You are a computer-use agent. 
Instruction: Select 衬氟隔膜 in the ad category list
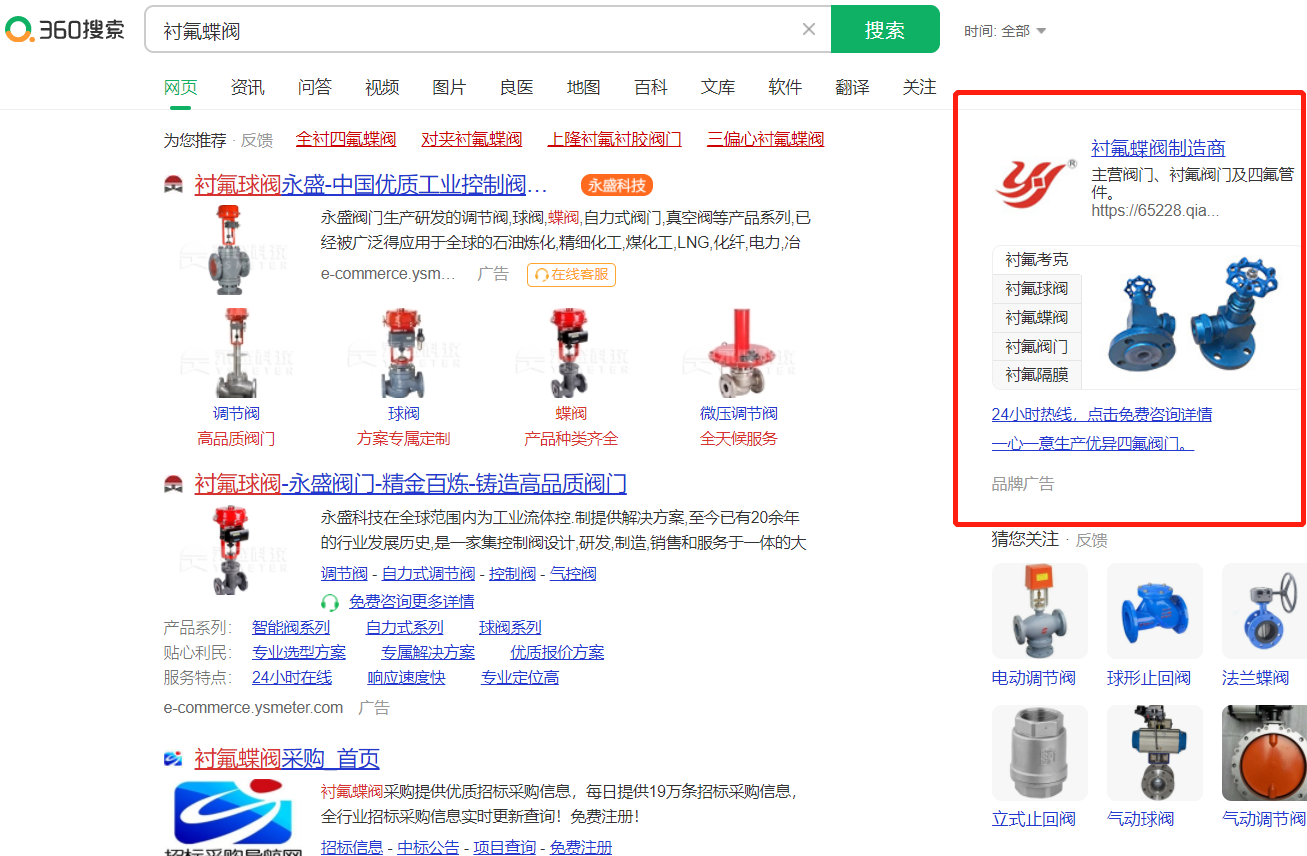[x=1037, y=375]
